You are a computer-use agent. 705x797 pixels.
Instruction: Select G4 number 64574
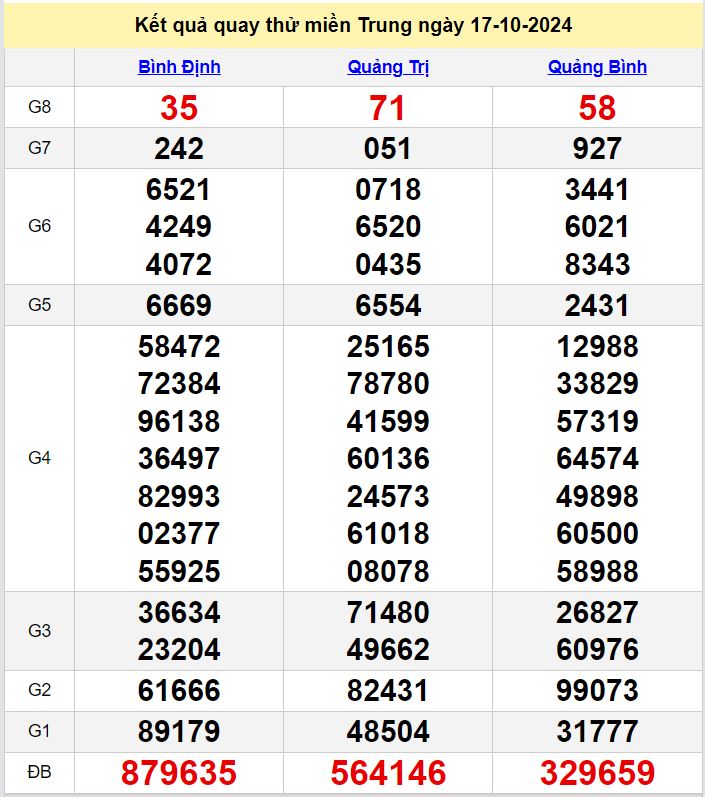click(597, 458)
